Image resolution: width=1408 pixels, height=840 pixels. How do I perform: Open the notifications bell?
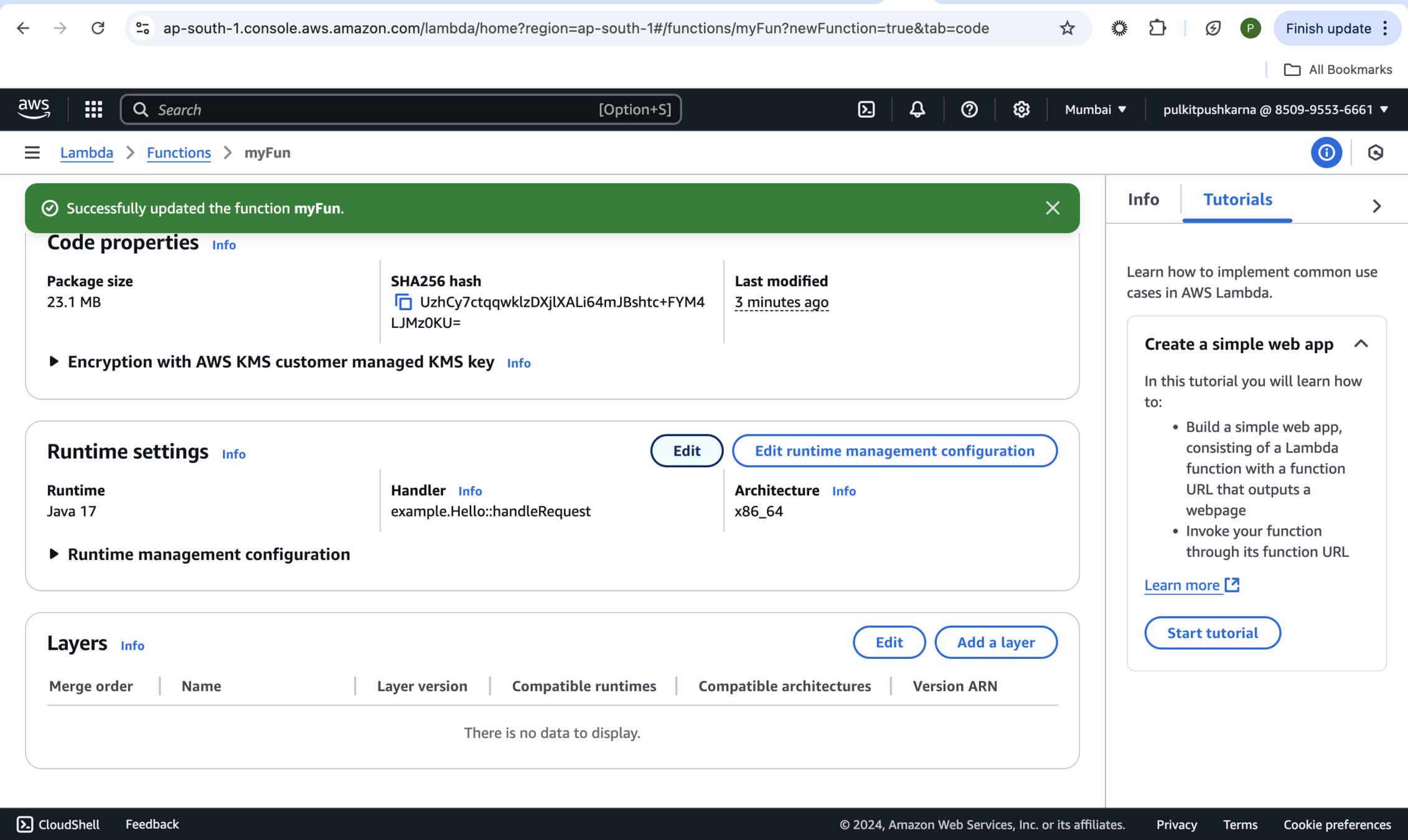point(917,110)
